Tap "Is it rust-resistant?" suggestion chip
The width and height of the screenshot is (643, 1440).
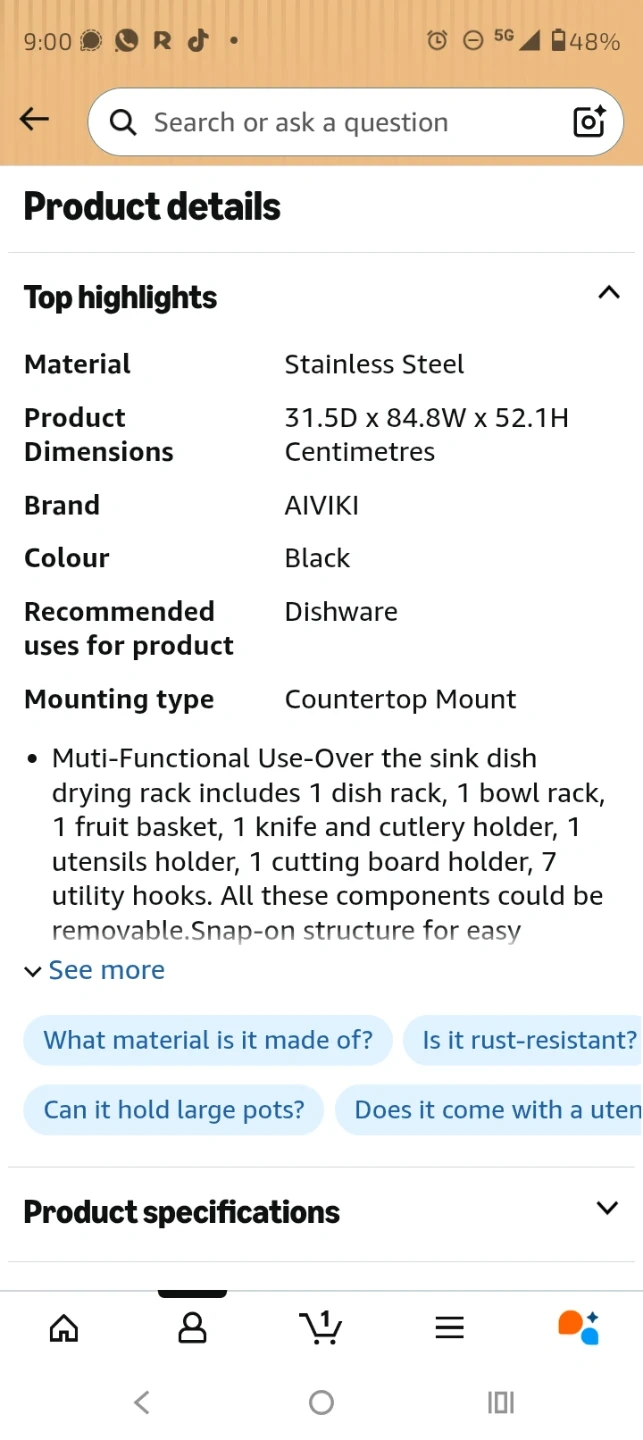coord(528,1040)
